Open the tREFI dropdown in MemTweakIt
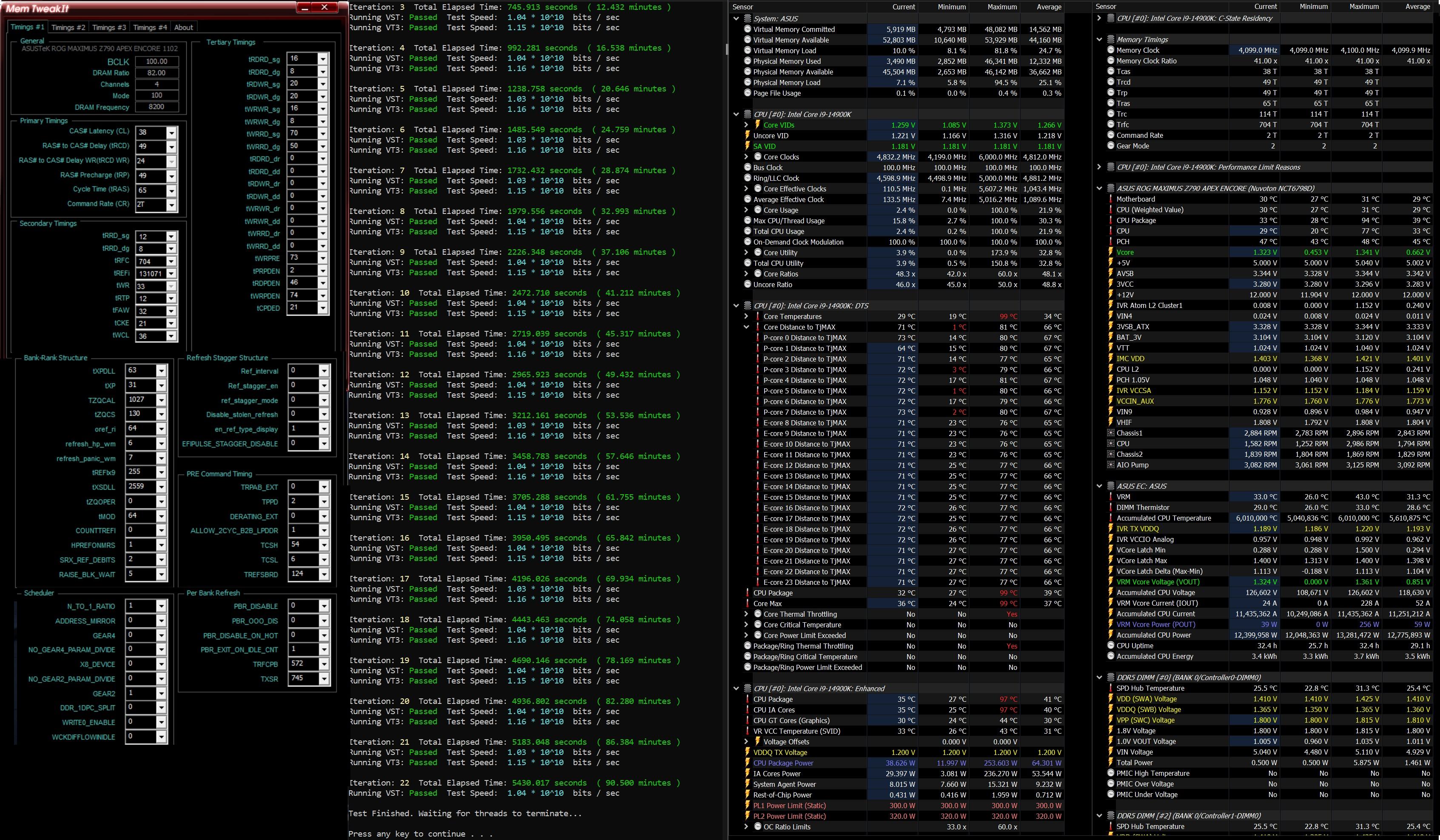This screenshot has width=1440, height=840. [x=171, y=274]
